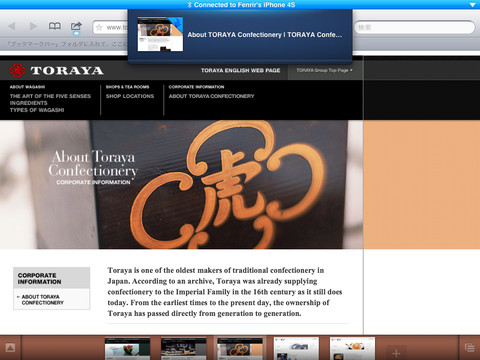Click the Toraya red logo emblem
This screenshot has width=480, height=360.
tap(17, 70)
